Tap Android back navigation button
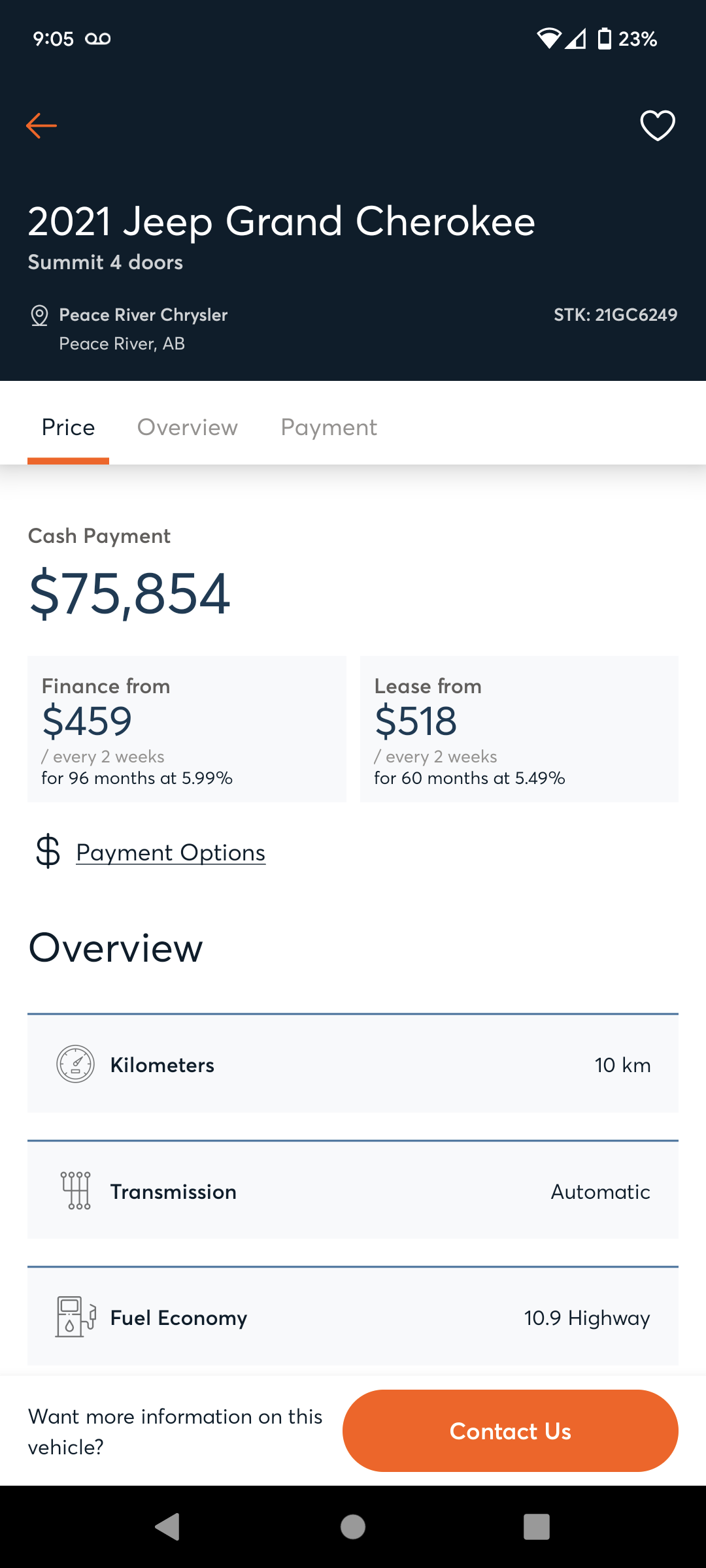Viewport: 706px width, 1568px height. point(167,1527)
